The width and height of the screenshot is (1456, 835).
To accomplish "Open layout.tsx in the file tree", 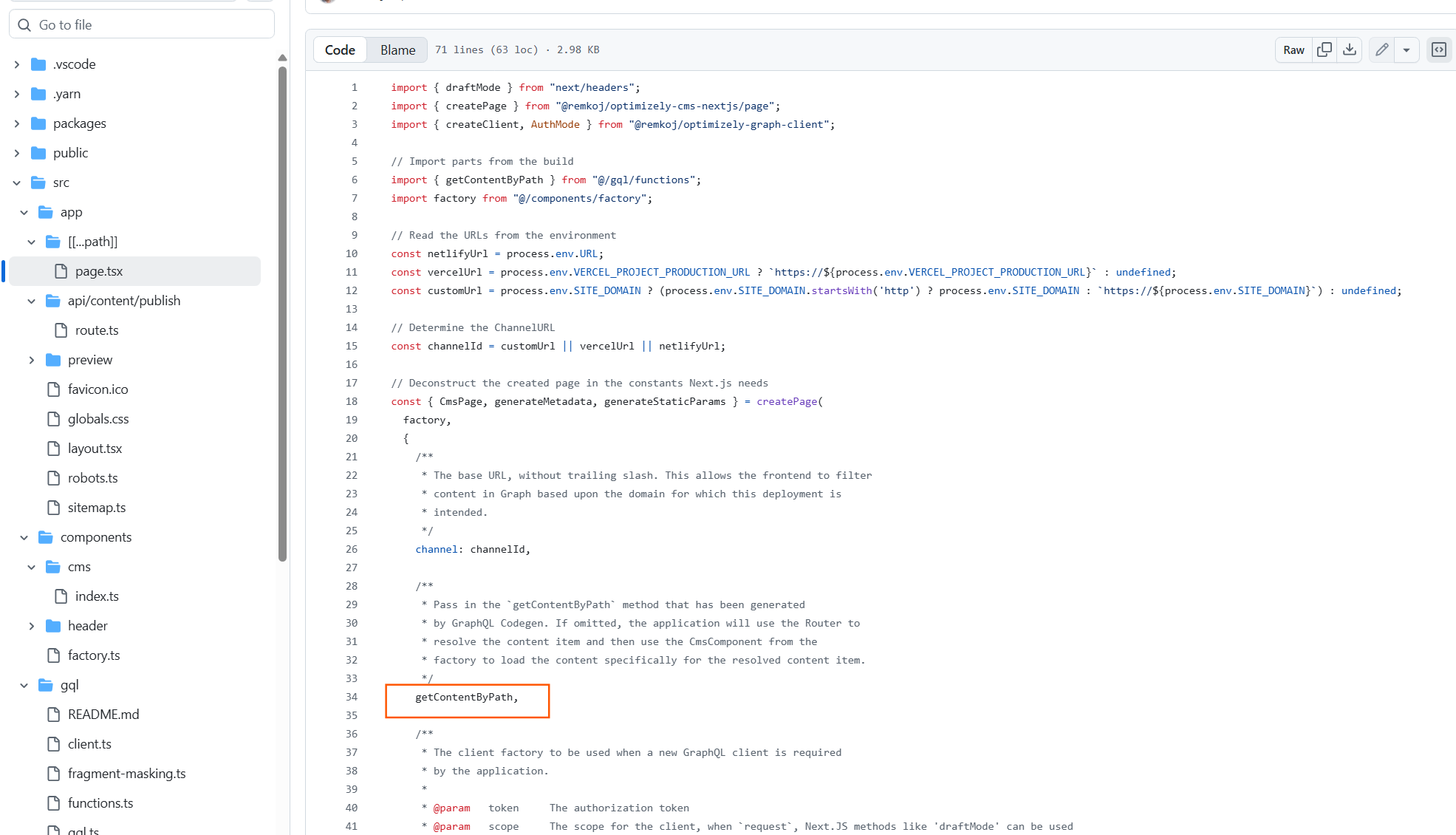I will tap(95, 449).
